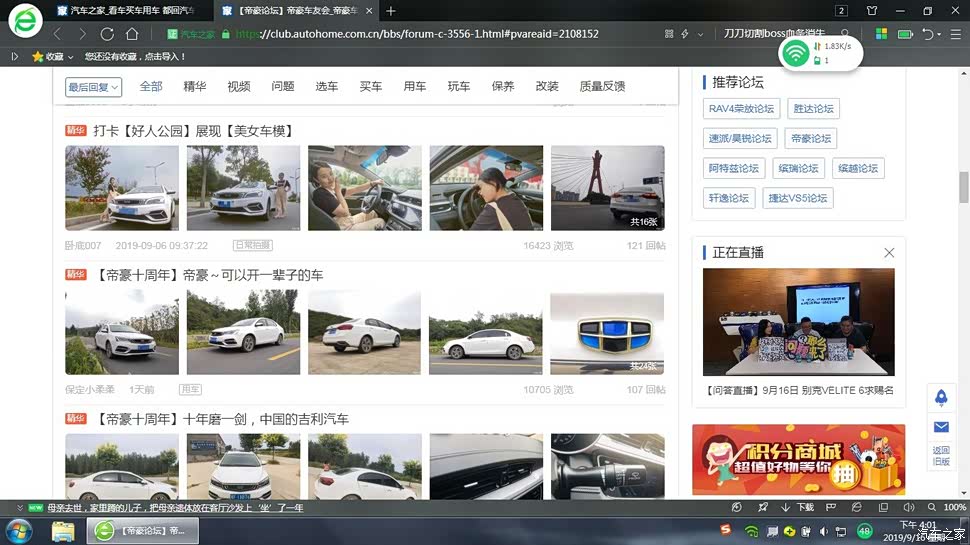The width and height of the screenshot is (970, 545).
Task: Select the 用车 filter tab
Action: click(414, 87)
